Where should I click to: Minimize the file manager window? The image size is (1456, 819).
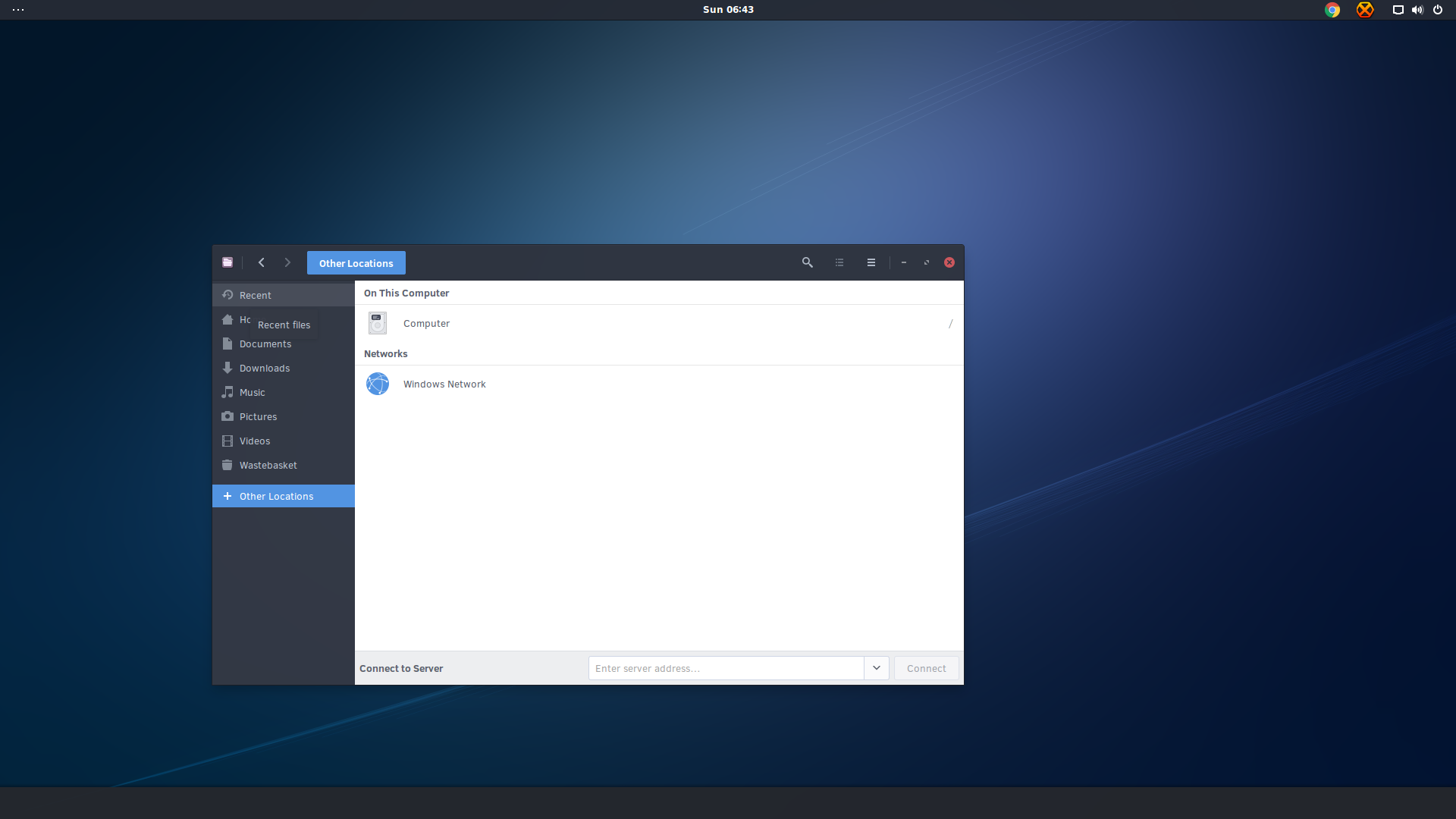(904, 262)
